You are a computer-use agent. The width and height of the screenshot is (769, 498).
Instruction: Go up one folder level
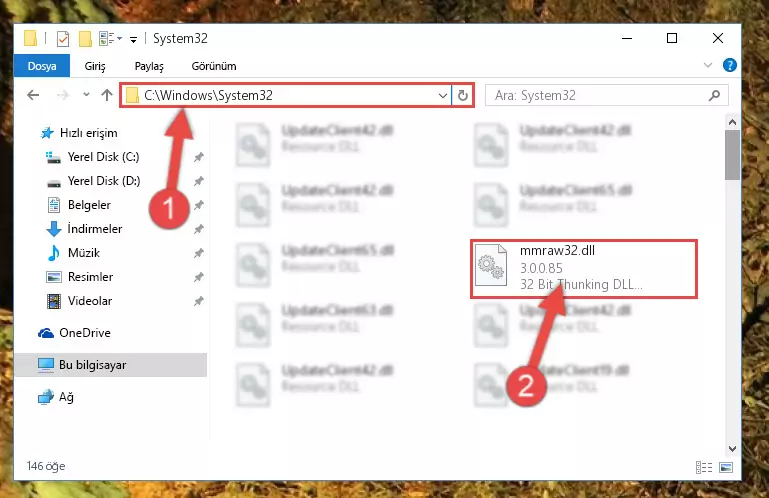106,95
